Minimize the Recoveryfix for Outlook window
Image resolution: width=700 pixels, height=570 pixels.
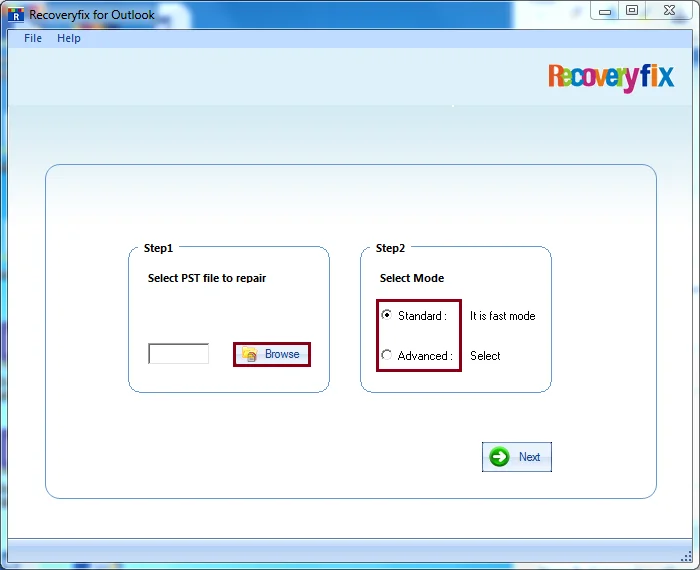(605, 11)
